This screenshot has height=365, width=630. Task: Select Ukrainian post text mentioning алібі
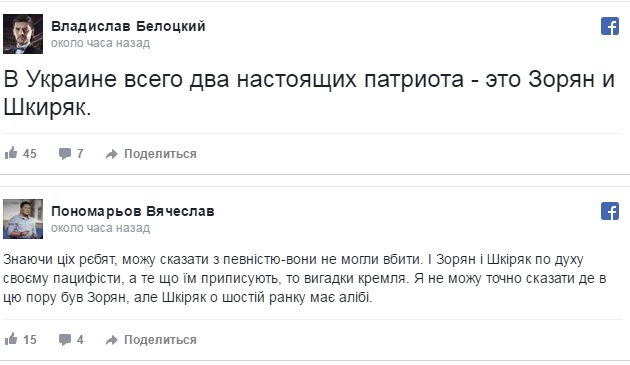305,279
